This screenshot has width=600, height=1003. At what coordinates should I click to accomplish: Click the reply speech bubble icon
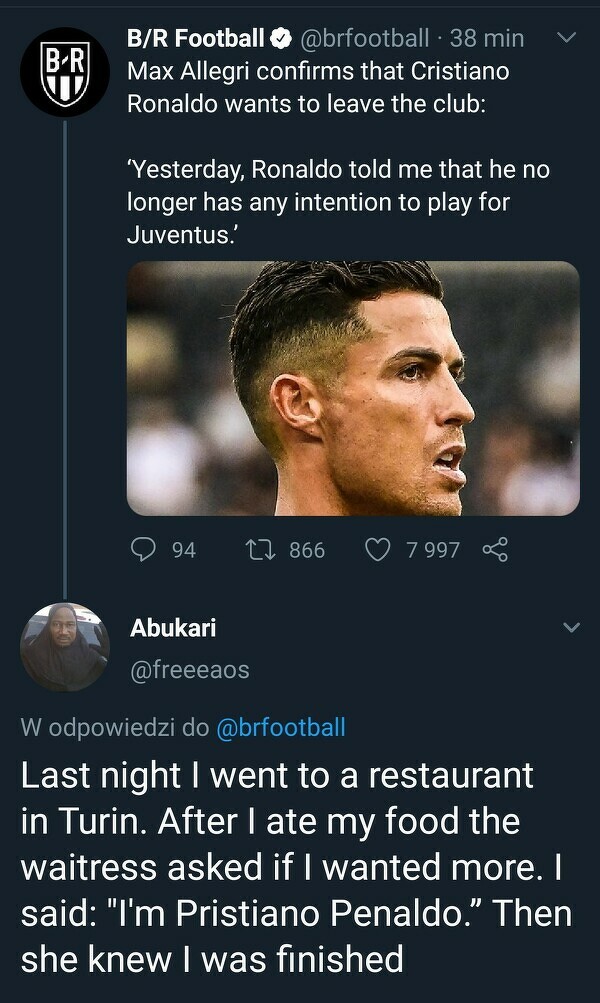point(145,549)
